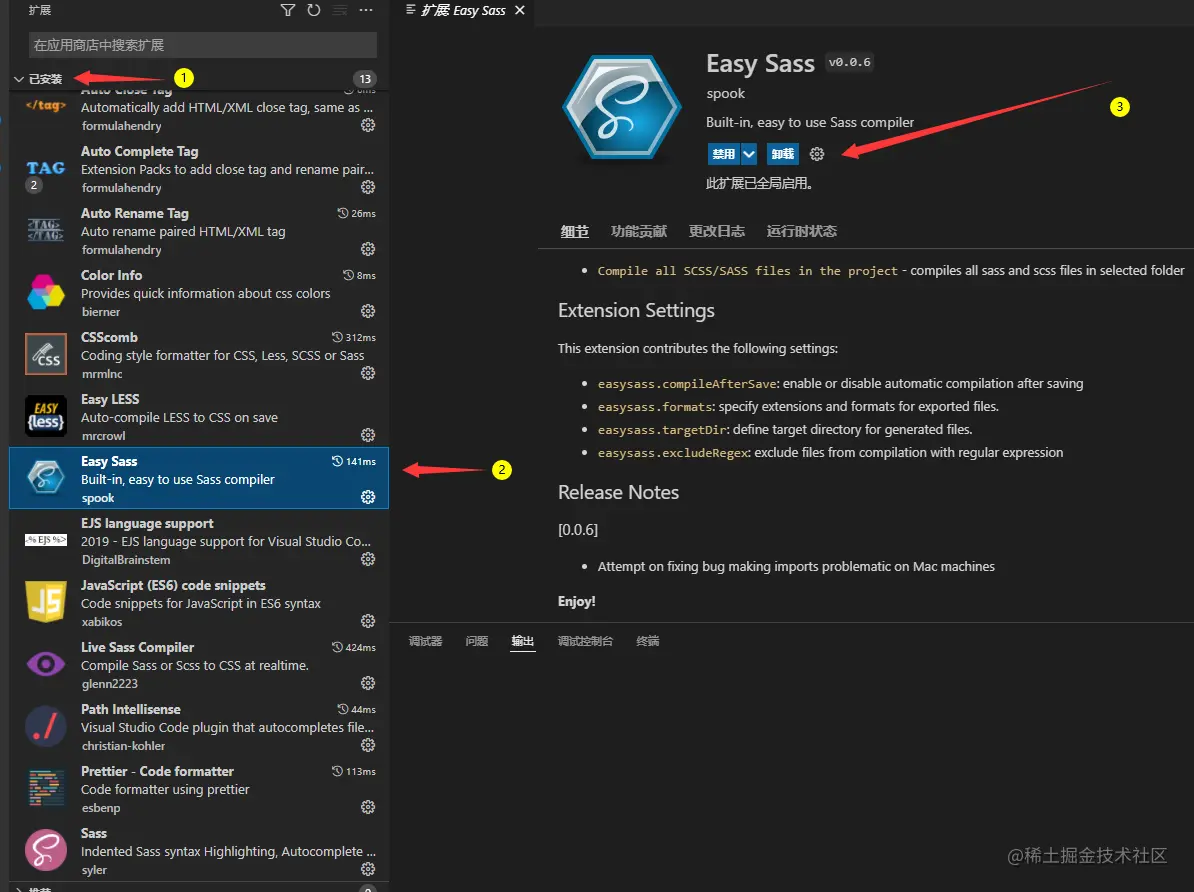Click the Release Notes heading

618,492
